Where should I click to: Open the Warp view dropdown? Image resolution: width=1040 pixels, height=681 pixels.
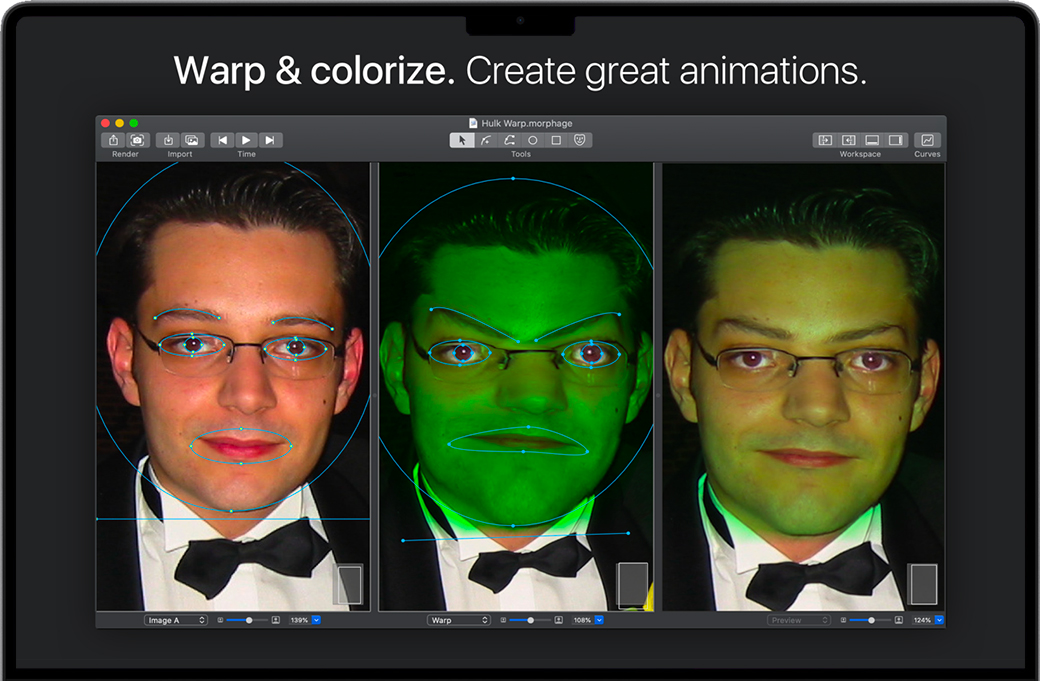coord(459,620)
